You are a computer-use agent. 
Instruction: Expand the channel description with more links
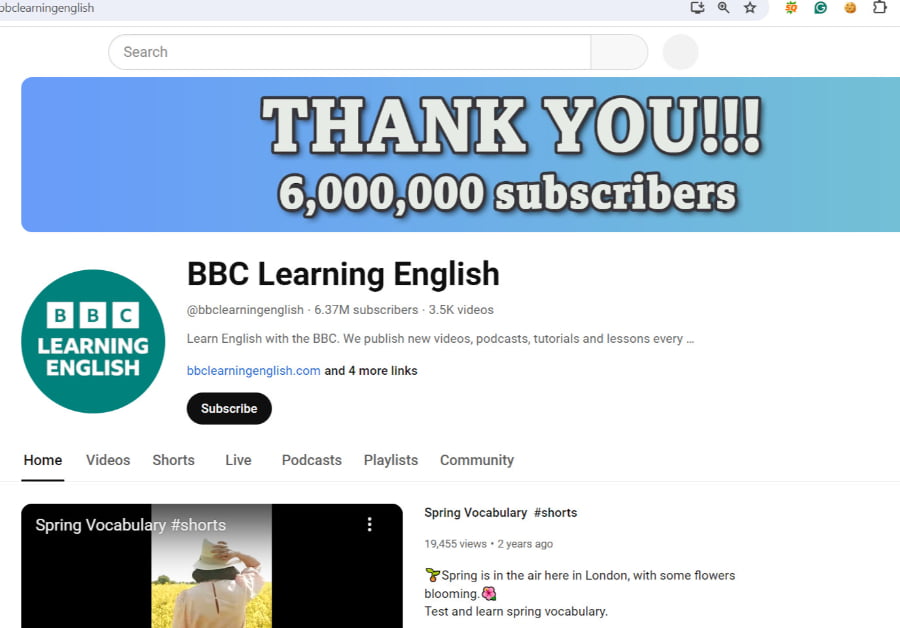(x=370, y=370)
